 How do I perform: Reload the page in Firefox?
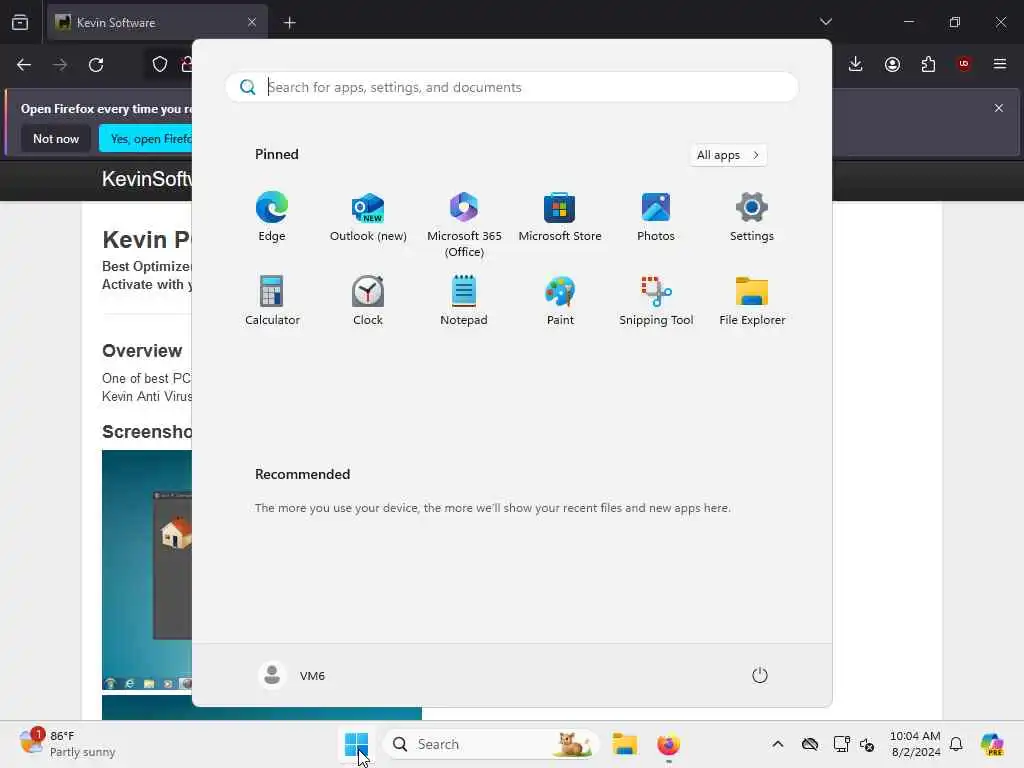point(96,65)
